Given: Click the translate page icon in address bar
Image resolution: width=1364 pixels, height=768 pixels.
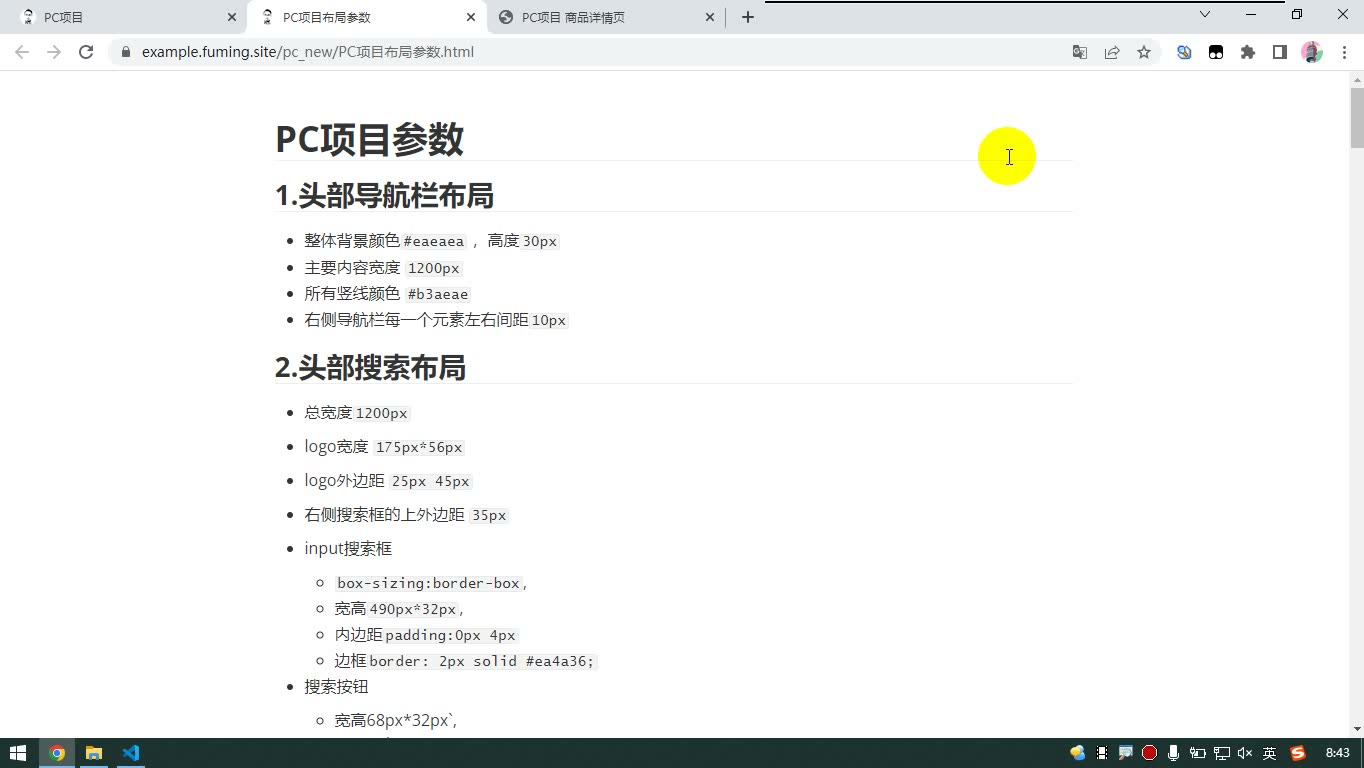Looking at the screenshot, I should coord(1080,52).
